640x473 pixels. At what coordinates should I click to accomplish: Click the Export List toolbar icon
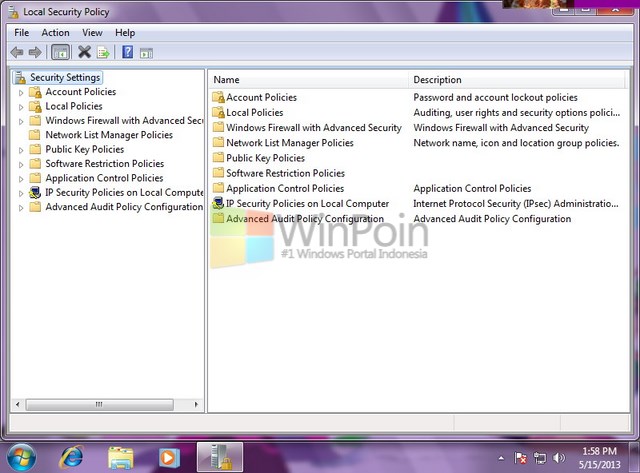(x=103, y=53)
